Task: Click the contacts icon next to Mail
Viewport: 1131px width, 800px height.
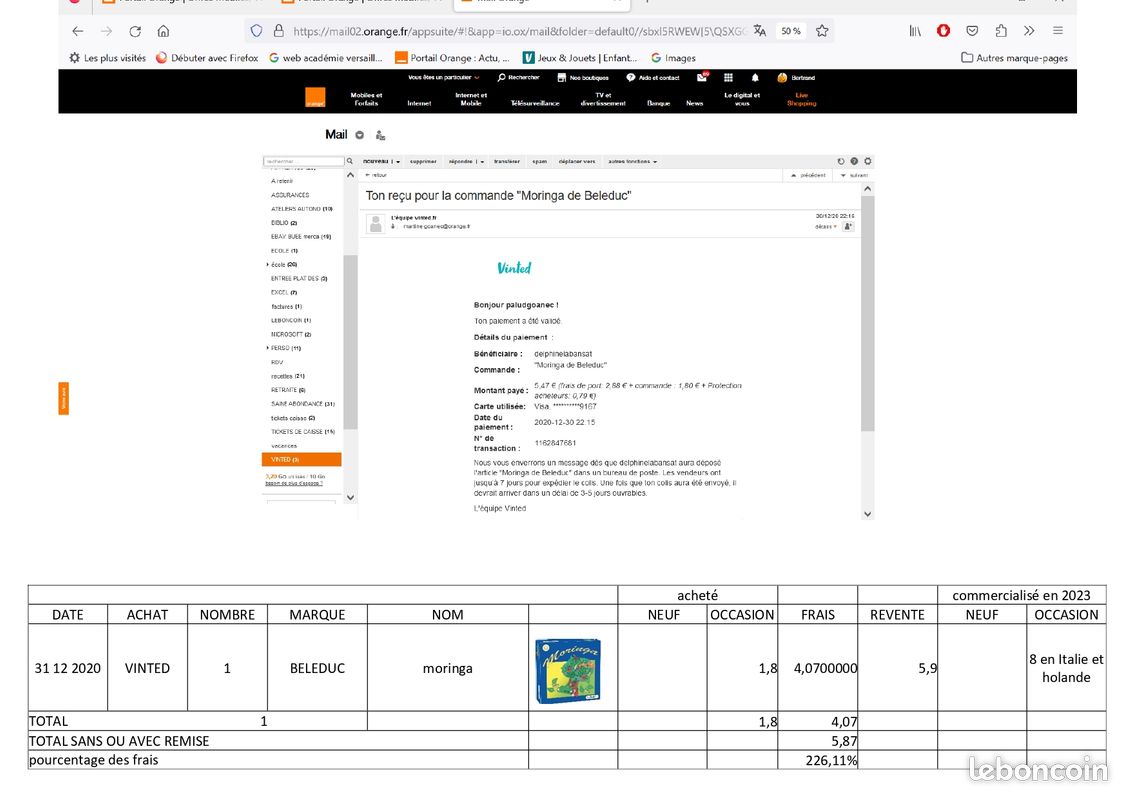Action: [x=380, y=135]
